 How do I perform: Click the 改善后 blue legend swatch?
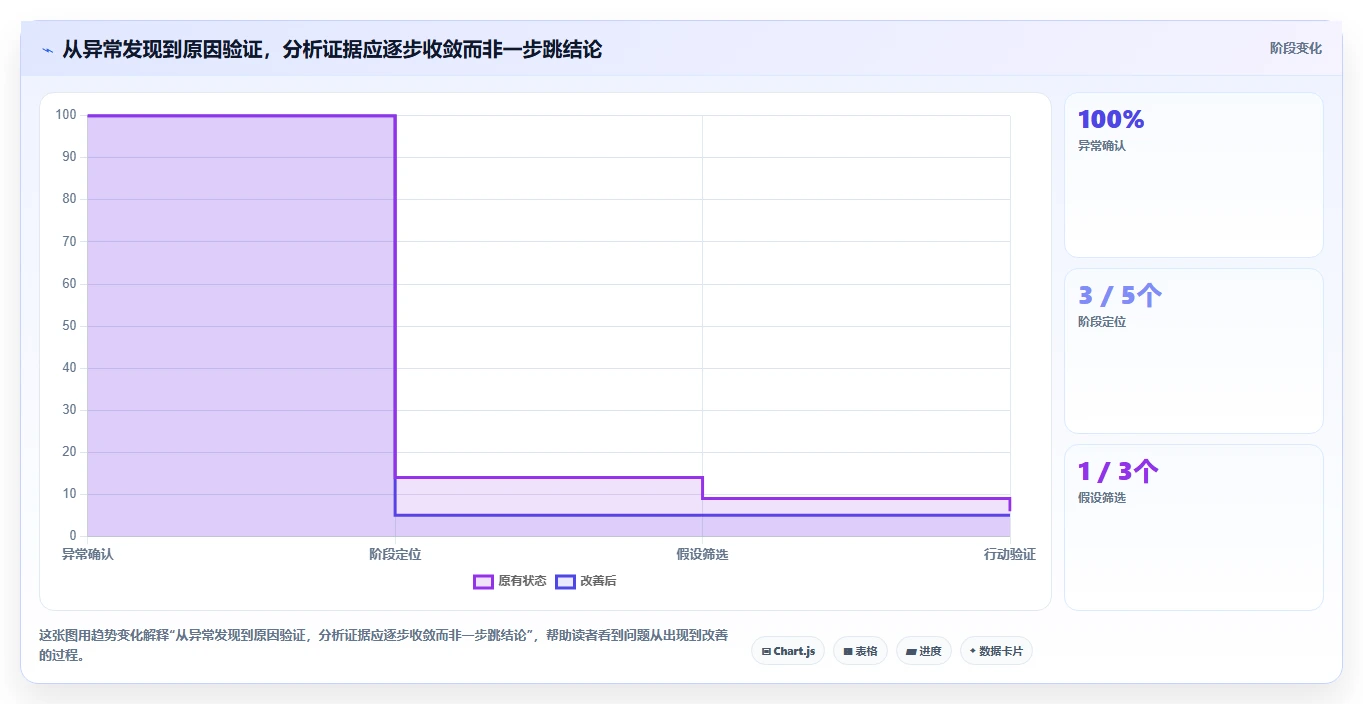[566, 581]
